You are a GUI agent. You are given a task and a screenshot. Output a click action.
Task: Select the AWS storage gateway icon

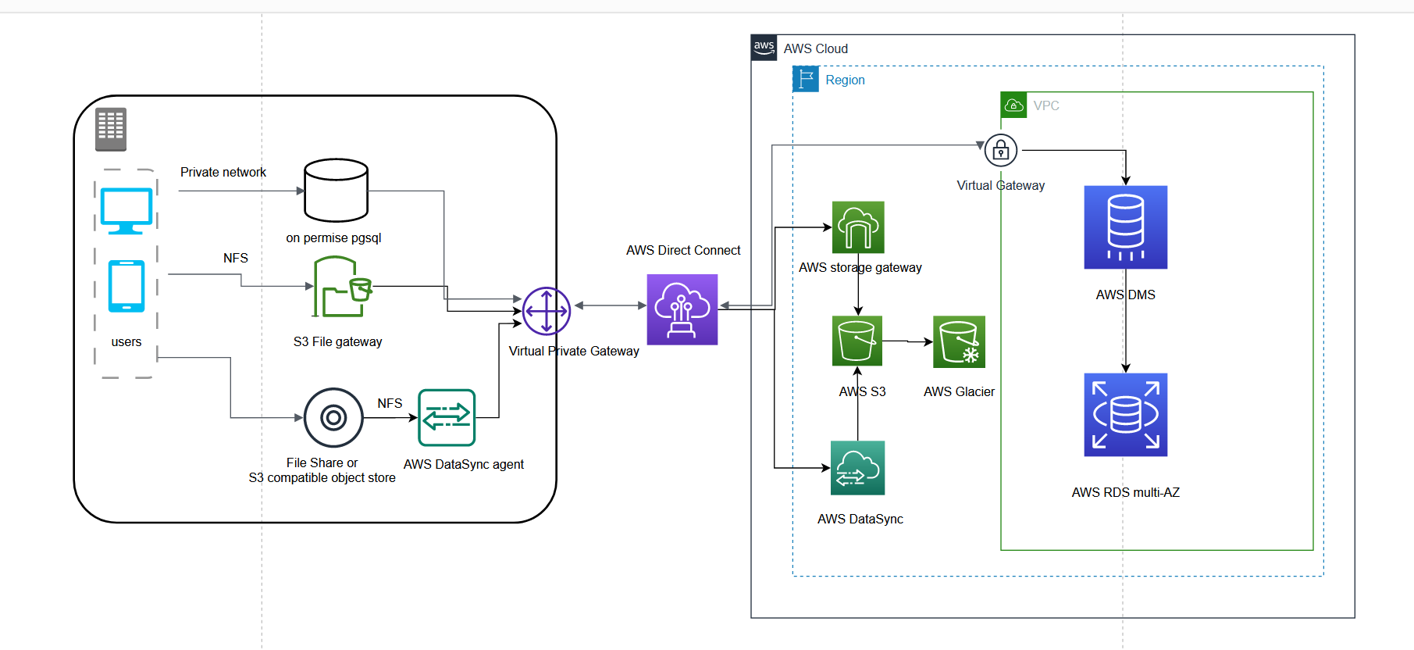[858, 228]
